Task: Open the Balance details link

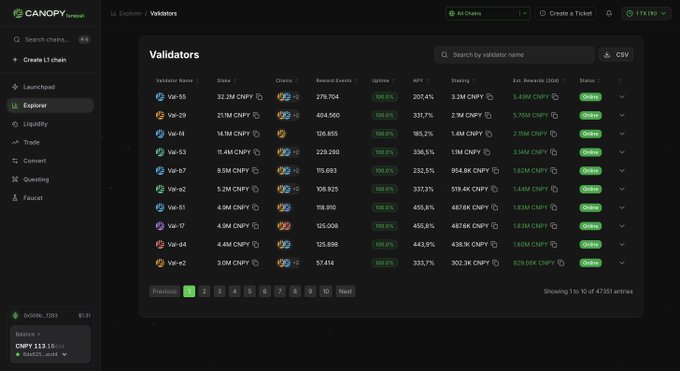Action: pyautogui.click(x=27, y=334)
